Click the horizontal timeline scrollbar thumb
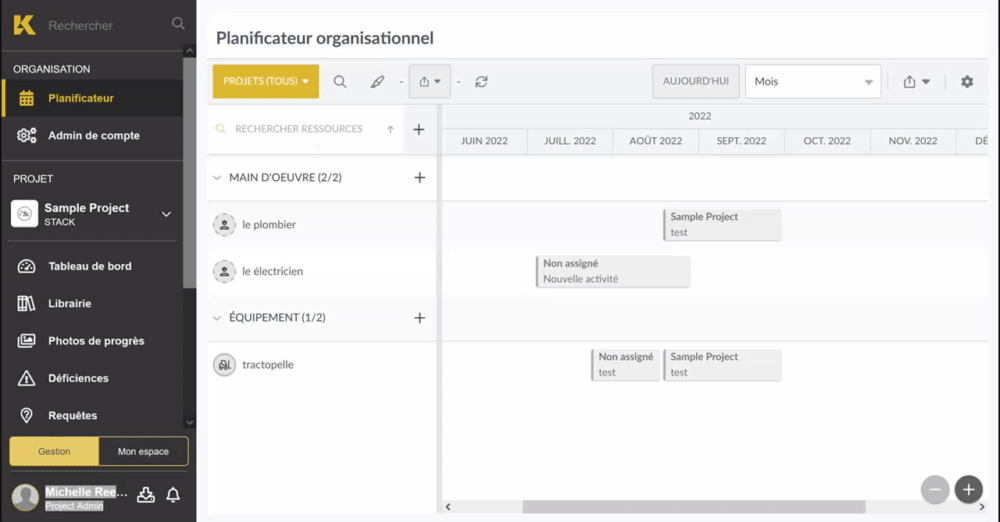Image resolution: width=1000 pixels, height=522 pixels. coord(694,507)
